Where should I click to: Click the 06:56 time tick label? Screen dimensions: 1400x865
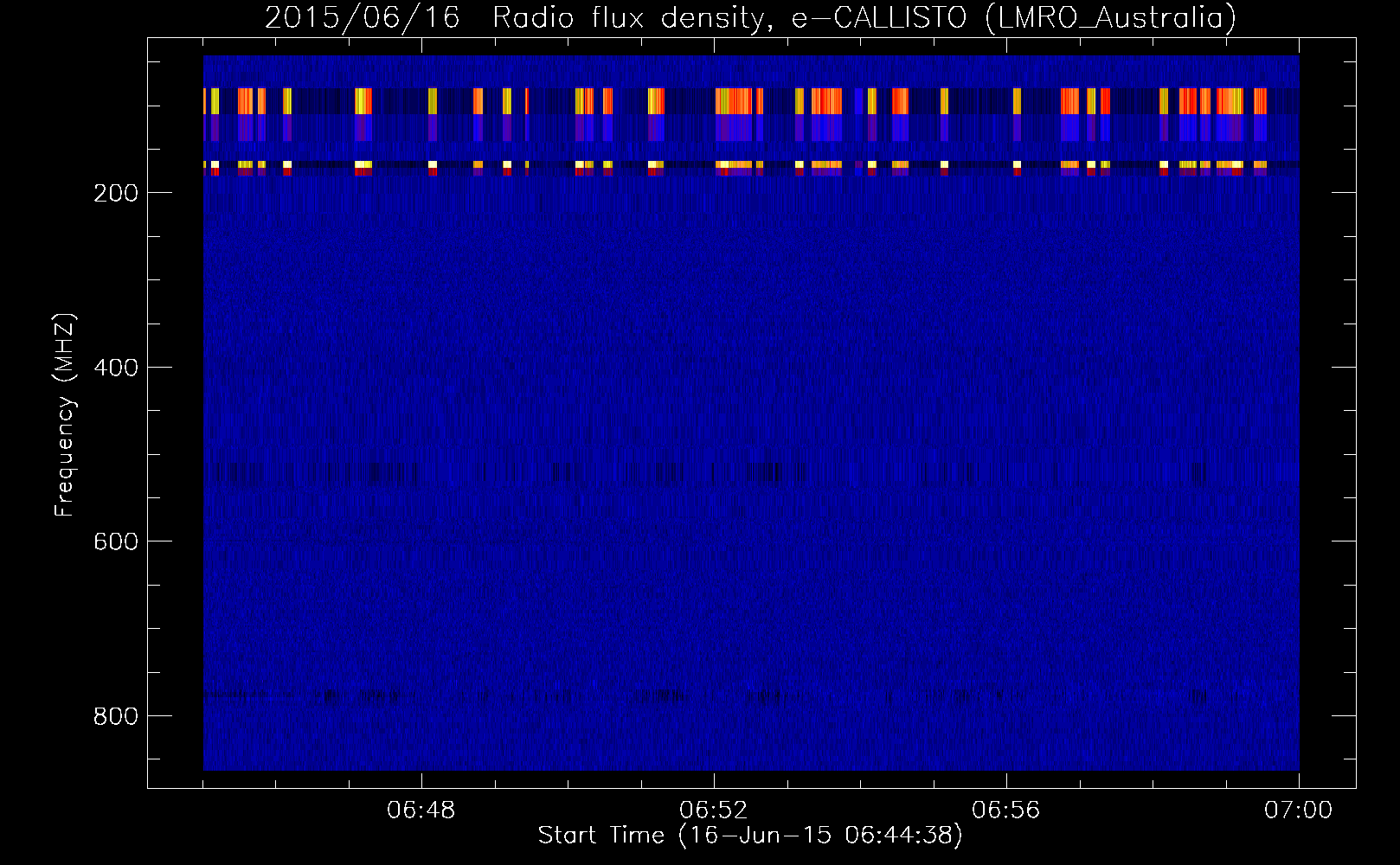coord(1006,811)
